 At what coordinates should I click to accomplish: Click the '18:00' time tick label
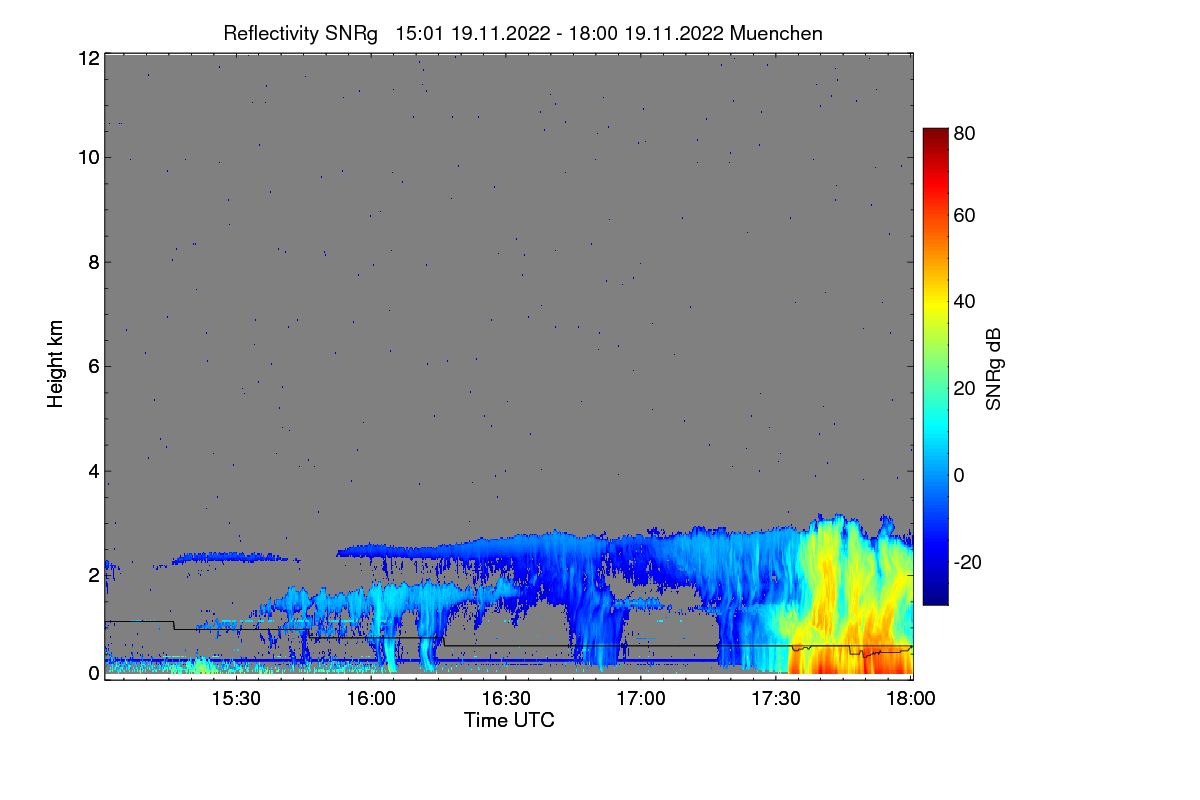(911, 698)
